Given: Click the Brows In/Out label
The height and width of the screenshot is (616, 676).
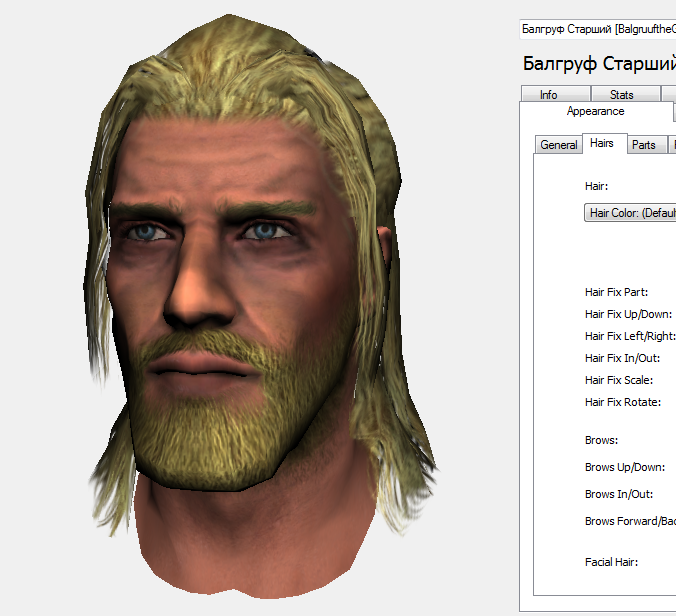Looking at the screenshot, I should [x=619, y=494].
